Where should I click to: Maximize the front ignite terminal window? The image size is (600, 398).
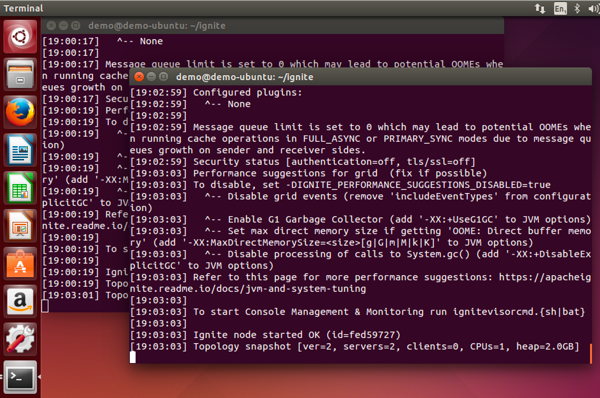click(164, 77)
